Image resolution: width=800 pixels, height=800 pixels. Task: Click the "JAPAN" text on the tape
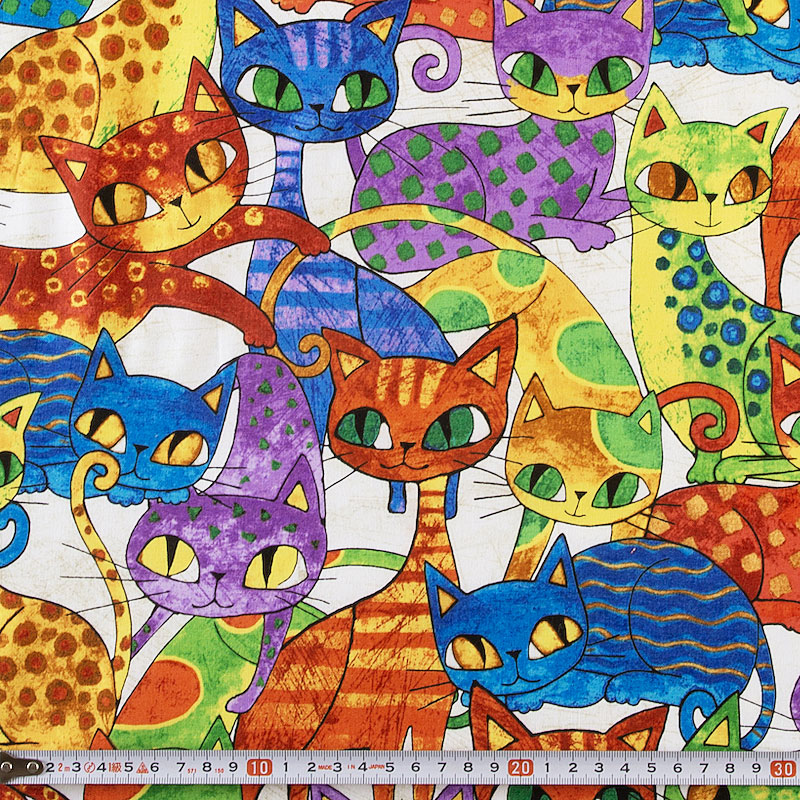tap(377, 767)
